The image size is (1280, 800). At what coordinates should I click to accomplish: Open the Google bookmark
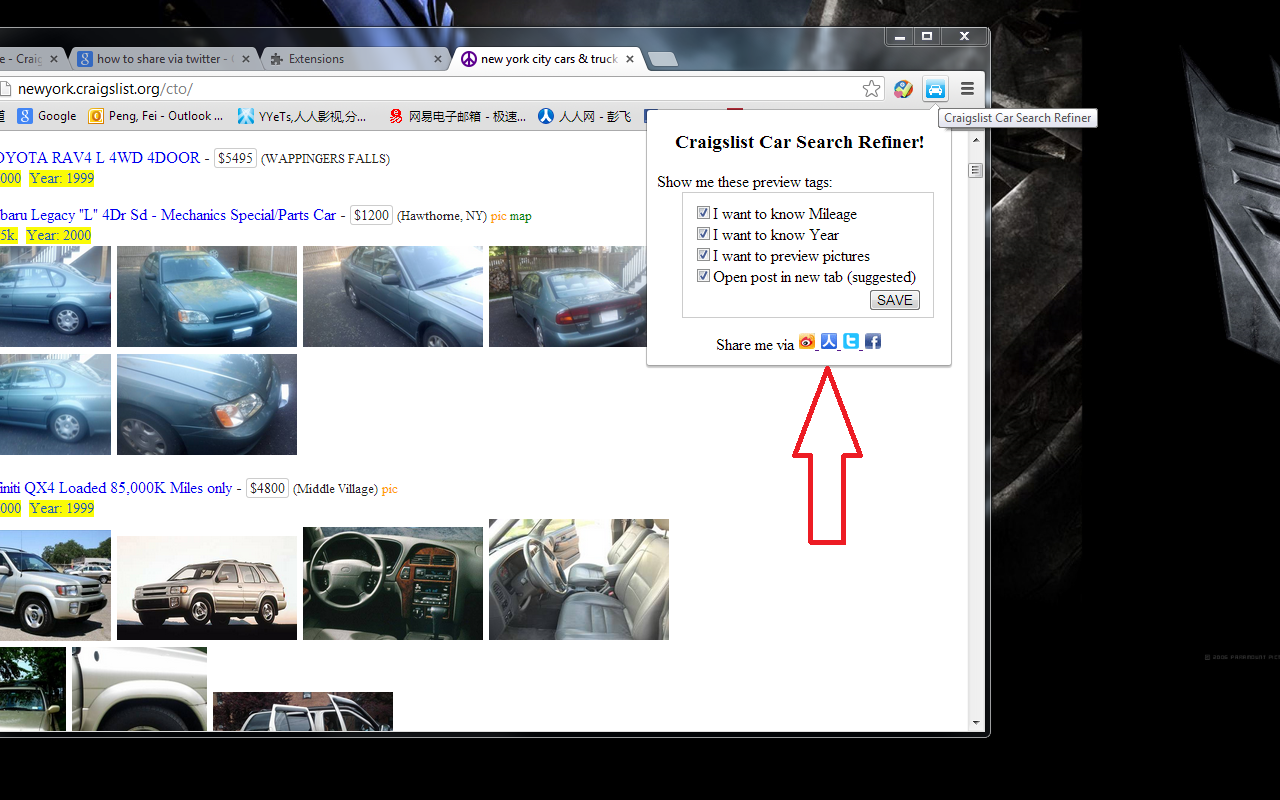click(47, 116)
